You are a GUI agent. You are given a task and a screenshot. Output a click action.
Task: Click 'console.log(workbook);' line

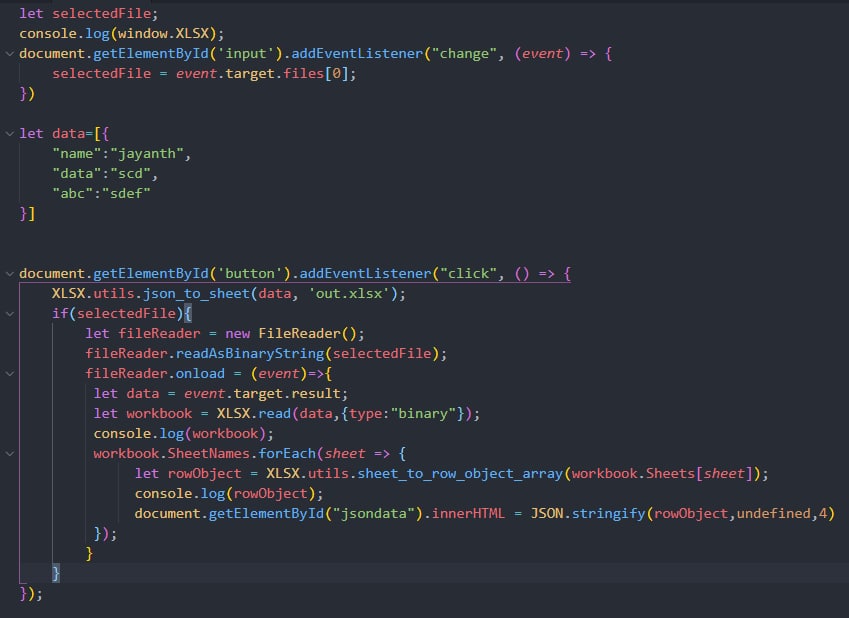coord(184,434)
